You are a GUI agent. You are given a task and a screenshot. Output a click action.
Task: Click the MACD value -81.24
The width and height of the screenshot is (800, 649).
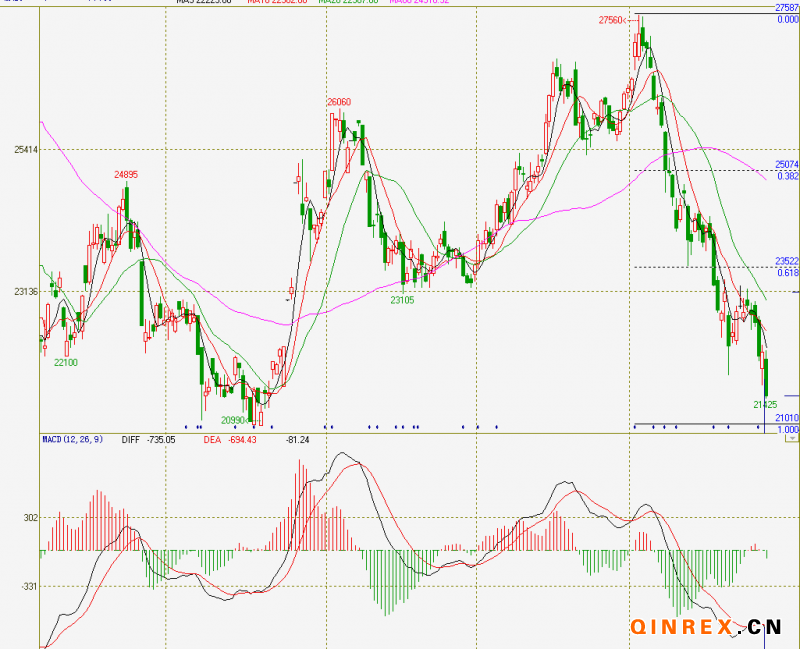click(x=297, y=439)
